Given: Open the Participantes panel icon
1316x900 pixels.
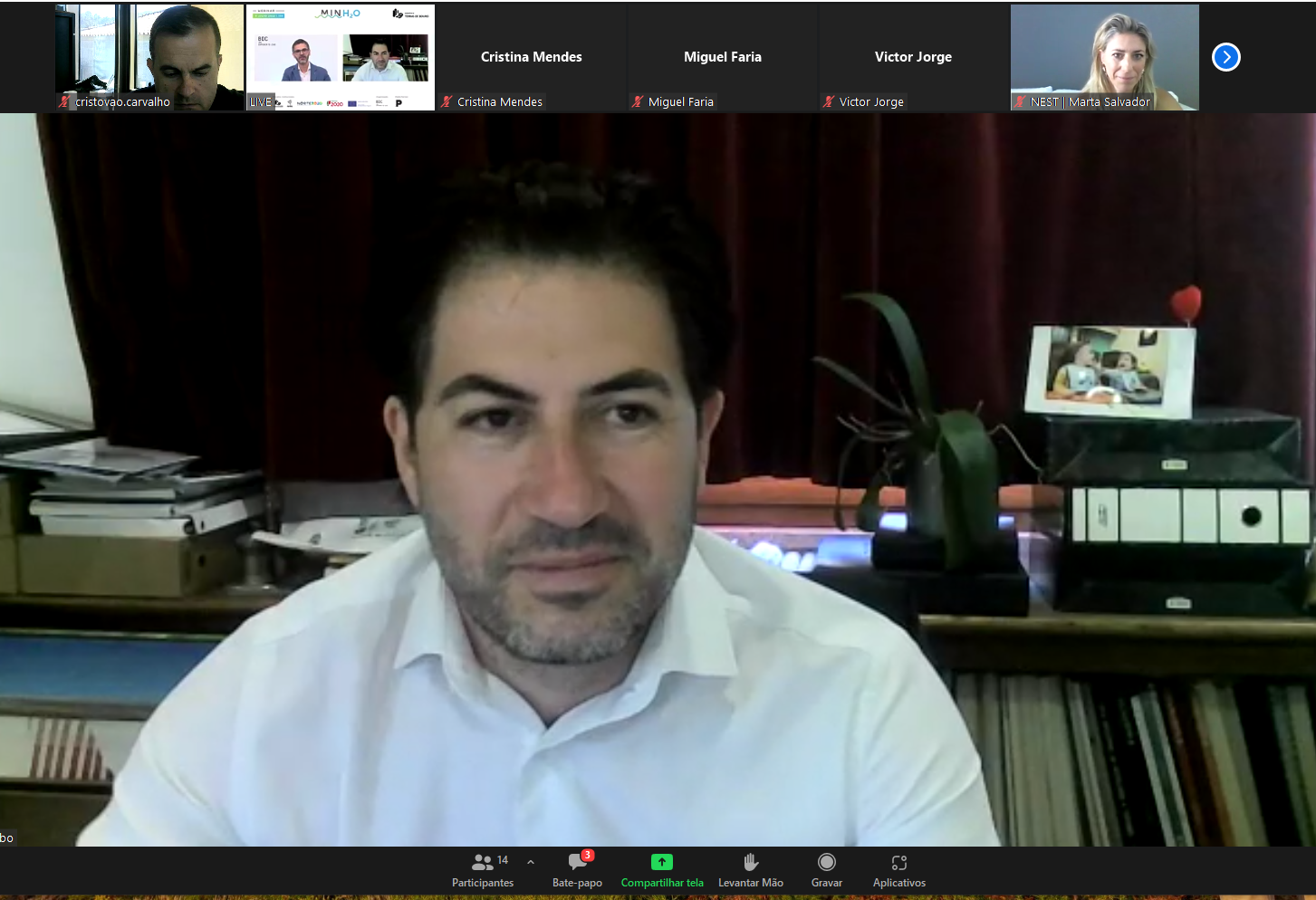Looking at the screenshot, I should (x=483, y=863).
